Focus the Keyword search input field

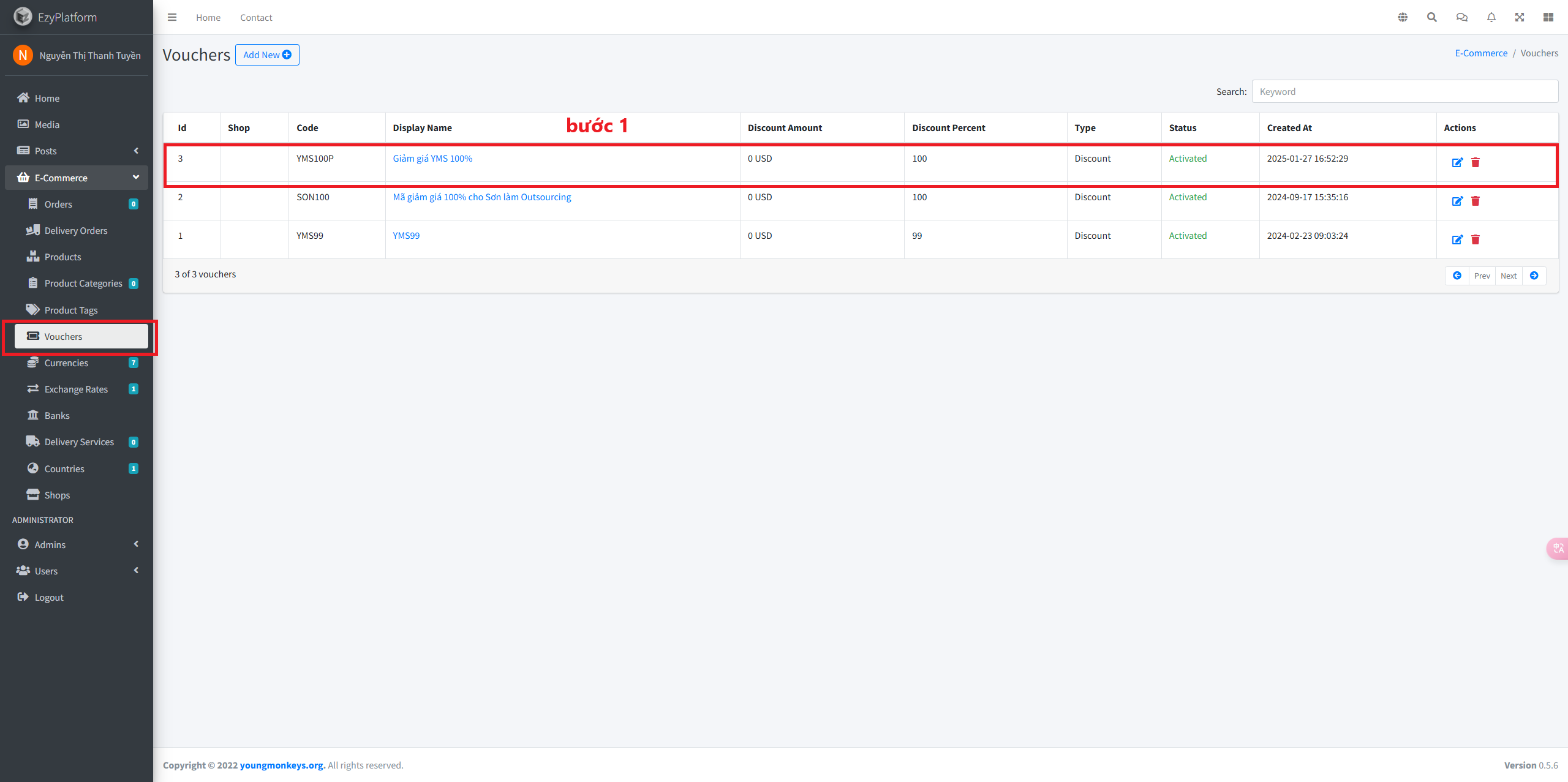pos(1405,92)
